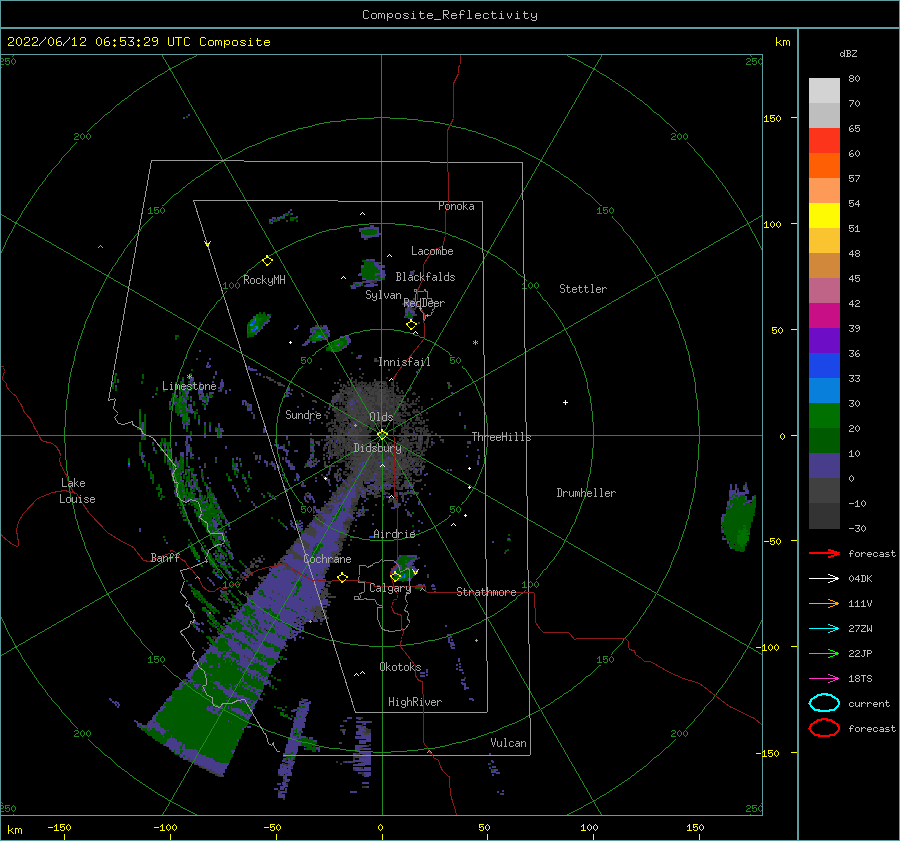Click the red forecast ellipse icon
The width and height of the screenshot is (900, 841).
[824, 728]
